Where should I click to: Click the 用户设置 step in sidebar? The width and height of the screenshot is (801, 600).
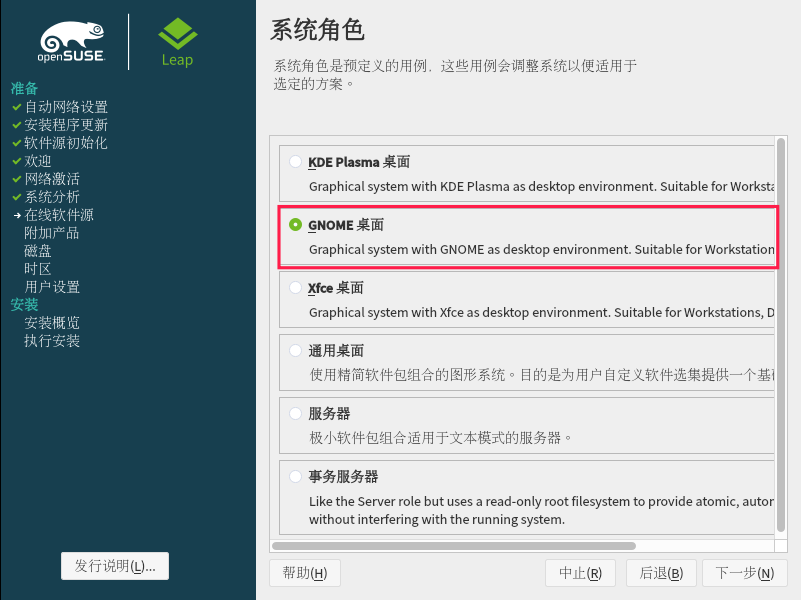pos(52,286)
